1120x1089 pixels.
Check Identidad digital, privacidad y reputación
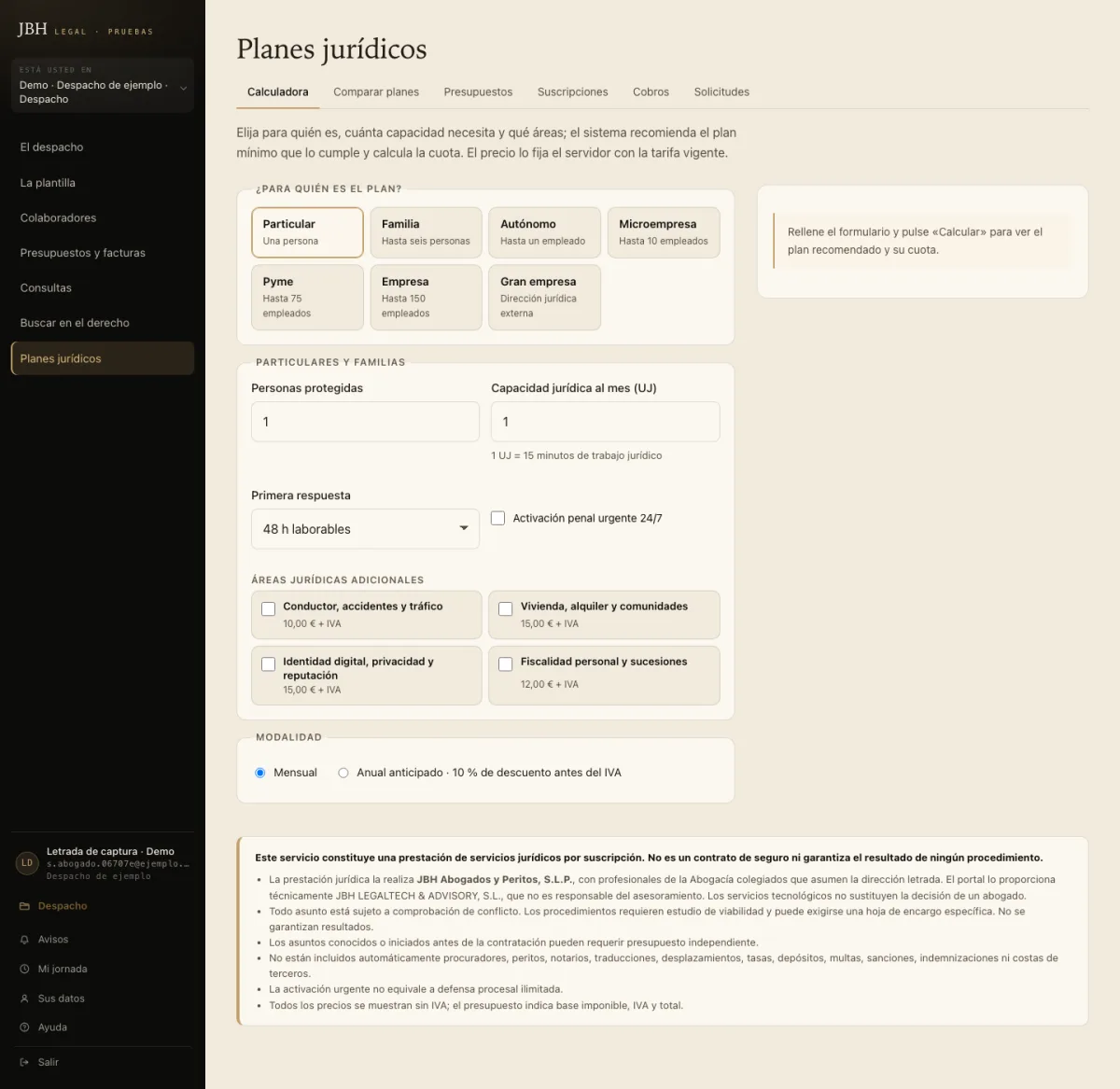[268, 664]
